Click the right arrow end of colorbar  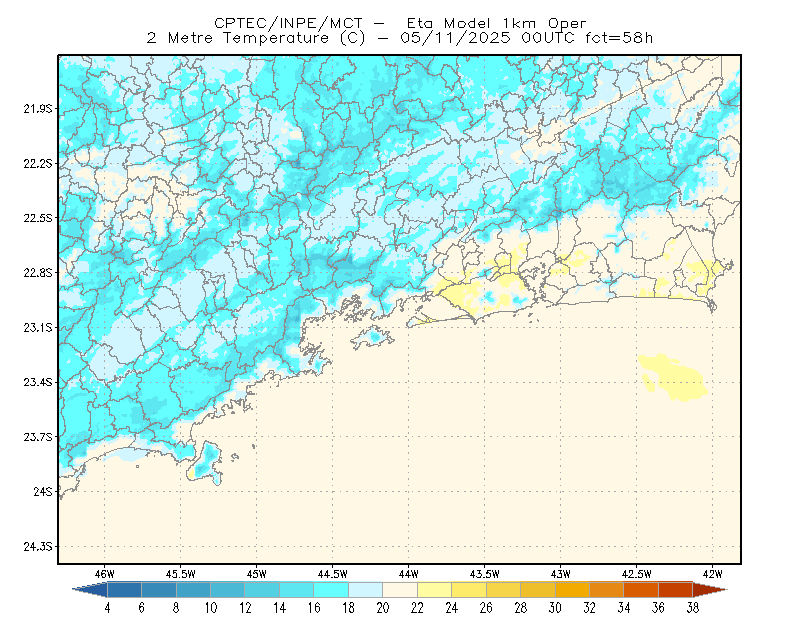[x=710, y=590]
